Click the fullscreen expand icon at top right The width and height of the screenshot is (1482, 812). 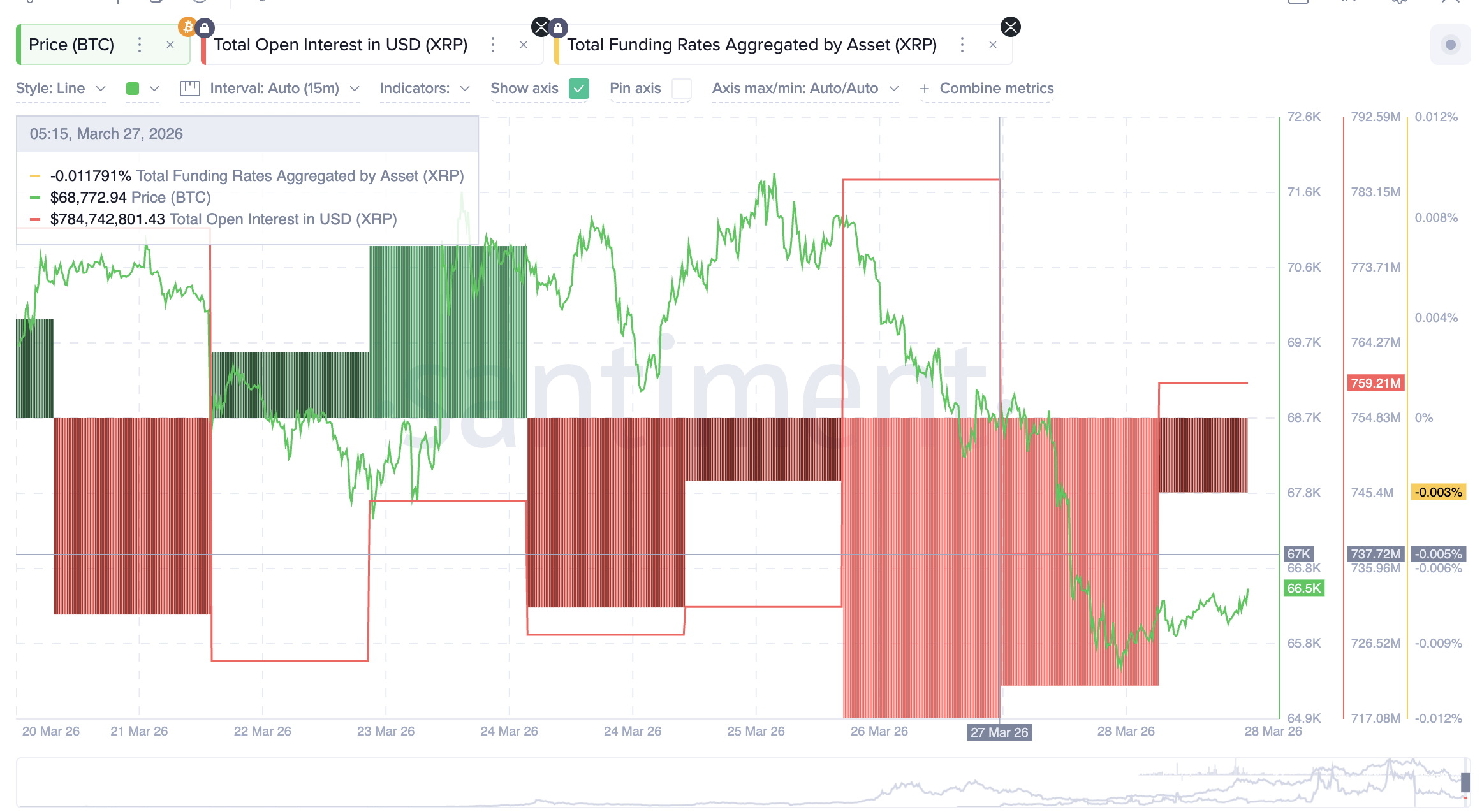pyautogui.click(x=1456, y=2)
